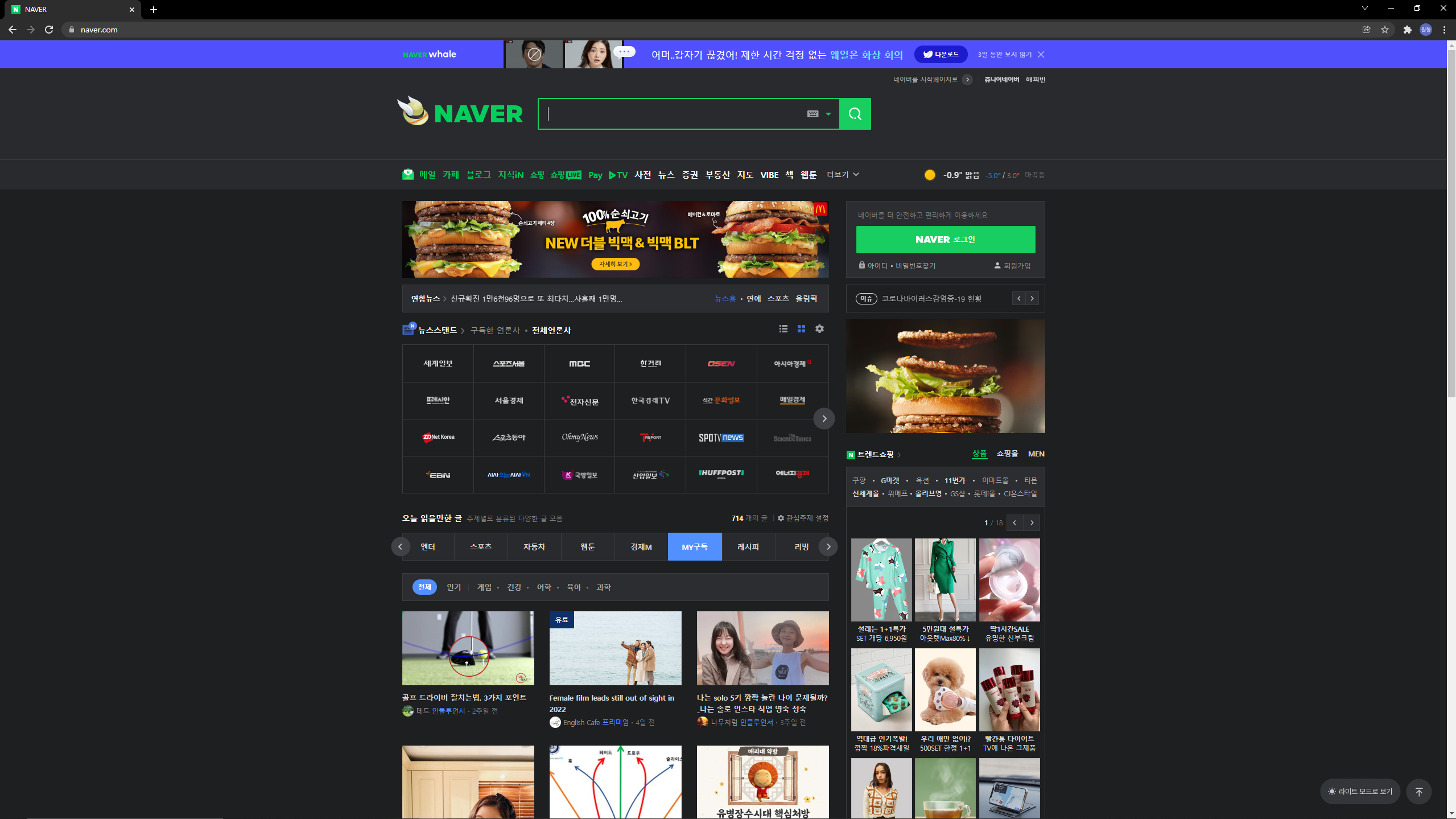Click the page vertical scrollbar
Image resolution: width=1456 pixels, height=819 pixels.
[x=1451, y=228]
